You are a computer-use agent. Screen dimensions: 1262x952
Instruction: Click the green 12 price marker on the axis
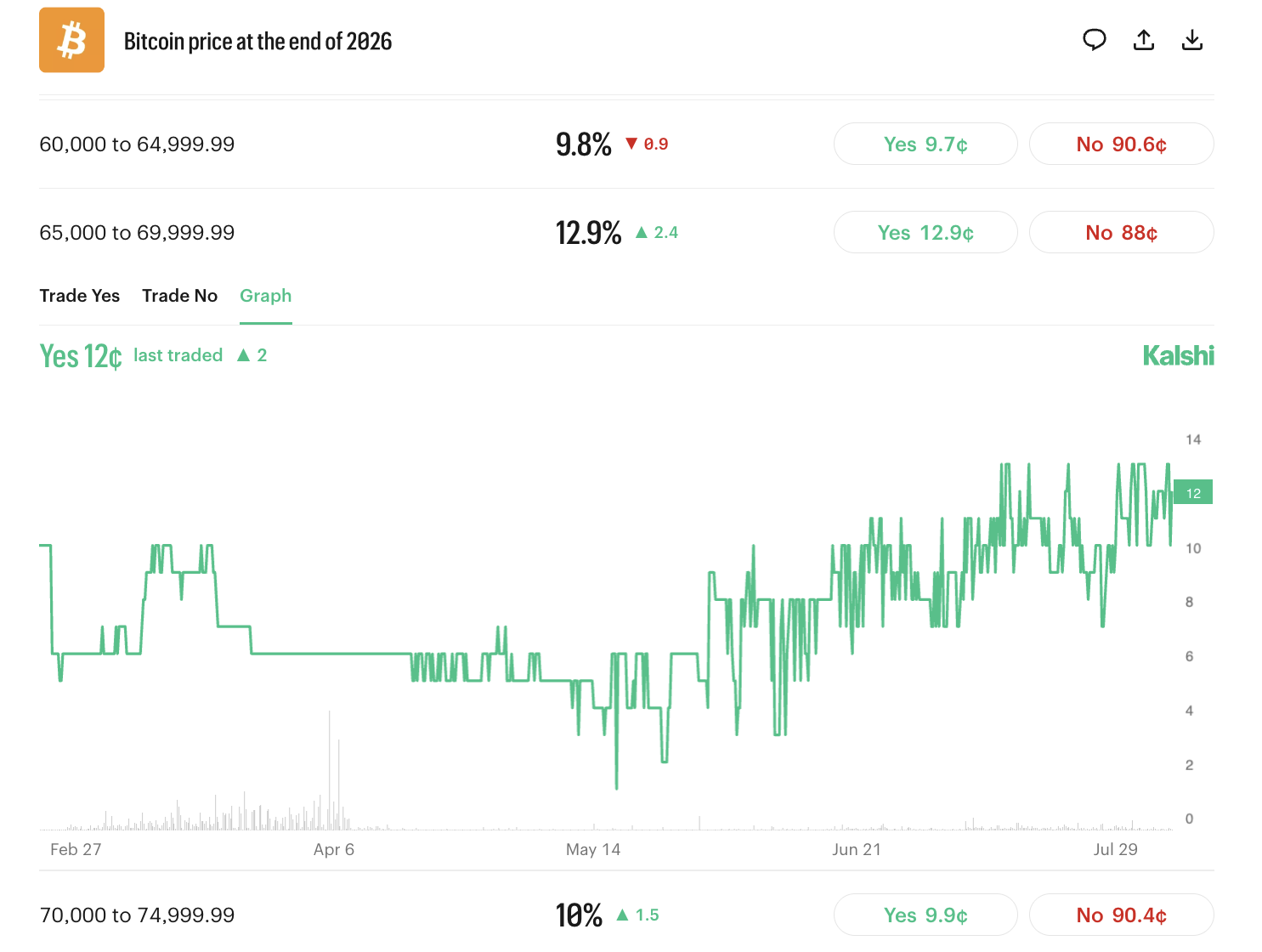1193,493
